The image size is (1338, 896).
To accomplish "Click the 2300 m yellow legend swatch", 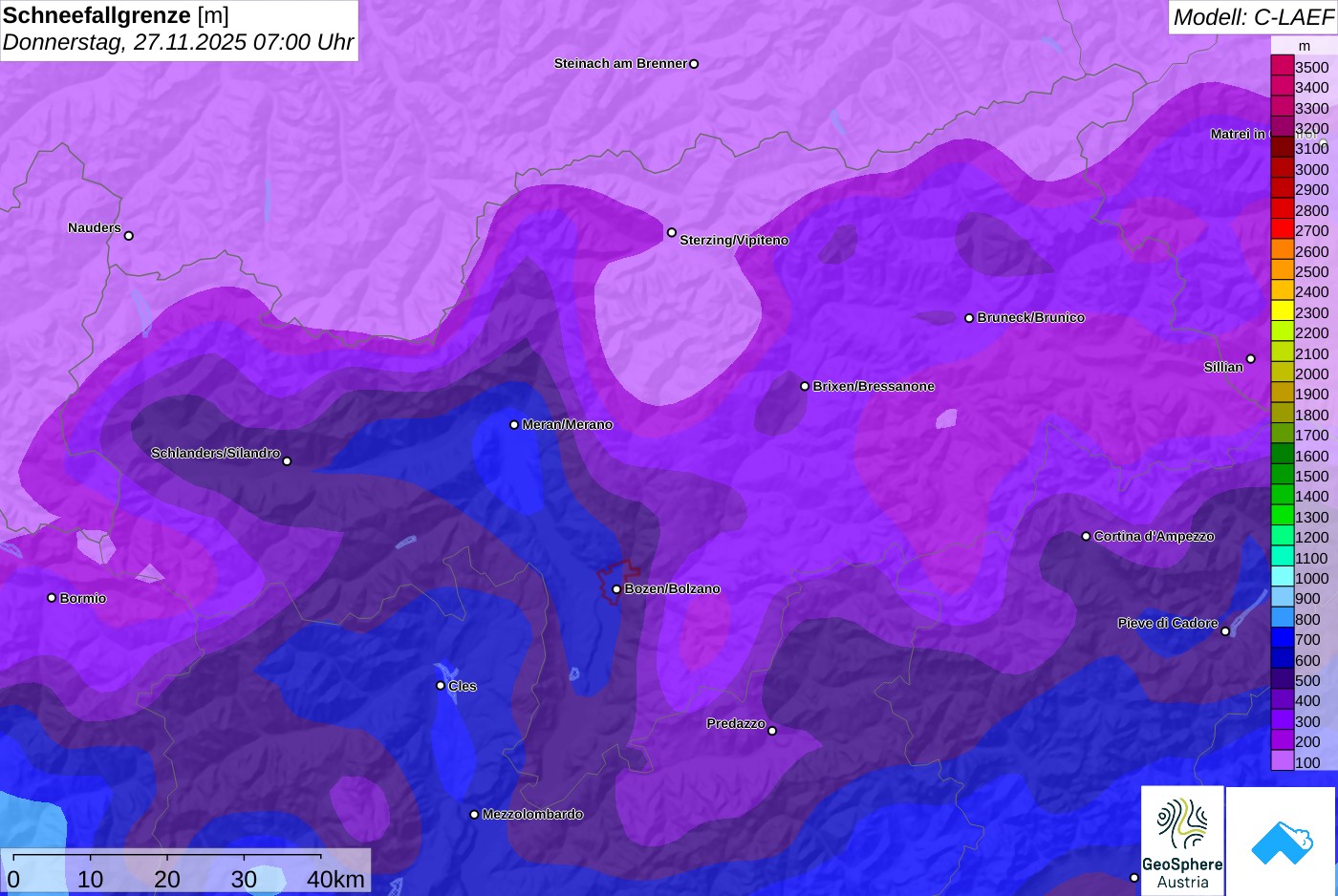I will click(x=1282, y=311).
